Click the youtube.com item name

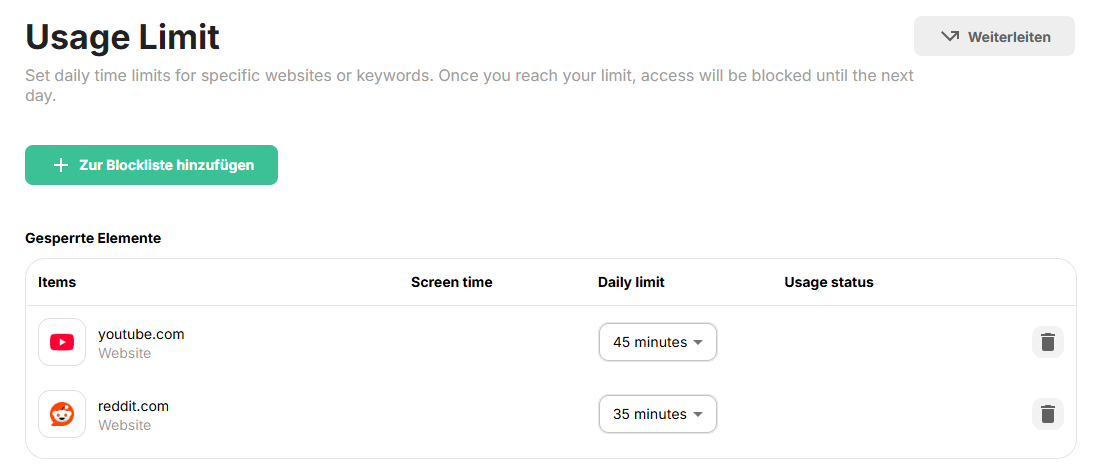click(x=141, y=334)
